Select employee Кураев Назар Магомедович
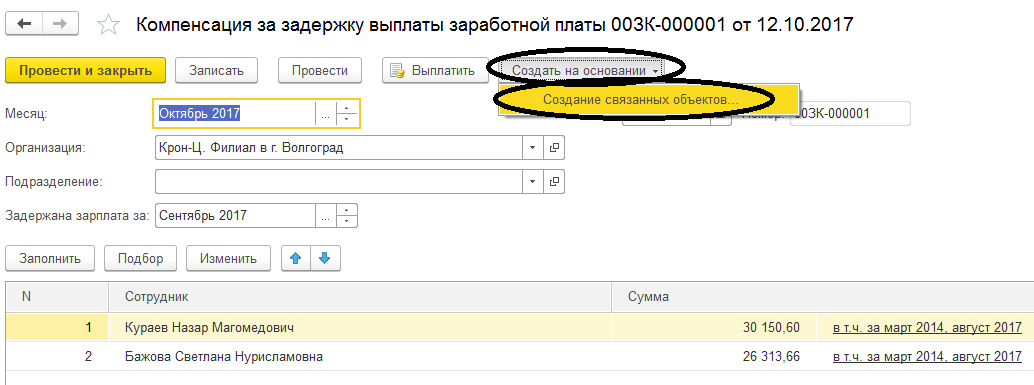The image size is (1034, 385). click(x=210, y=327)
